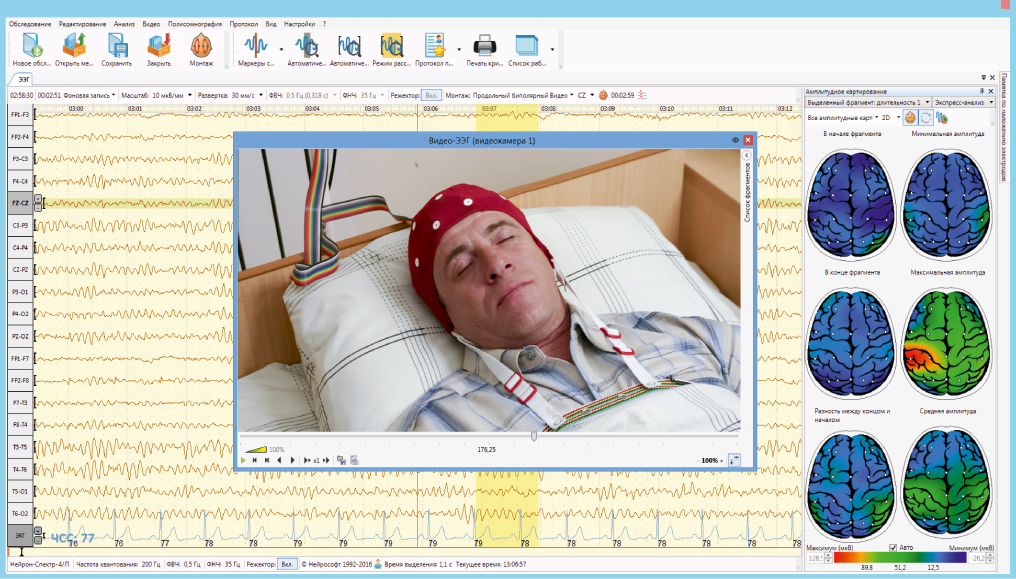Toggle the Режектор Вкл. button in the top bar
This screenshot has width=1016, height=579.
coord(432,95)
